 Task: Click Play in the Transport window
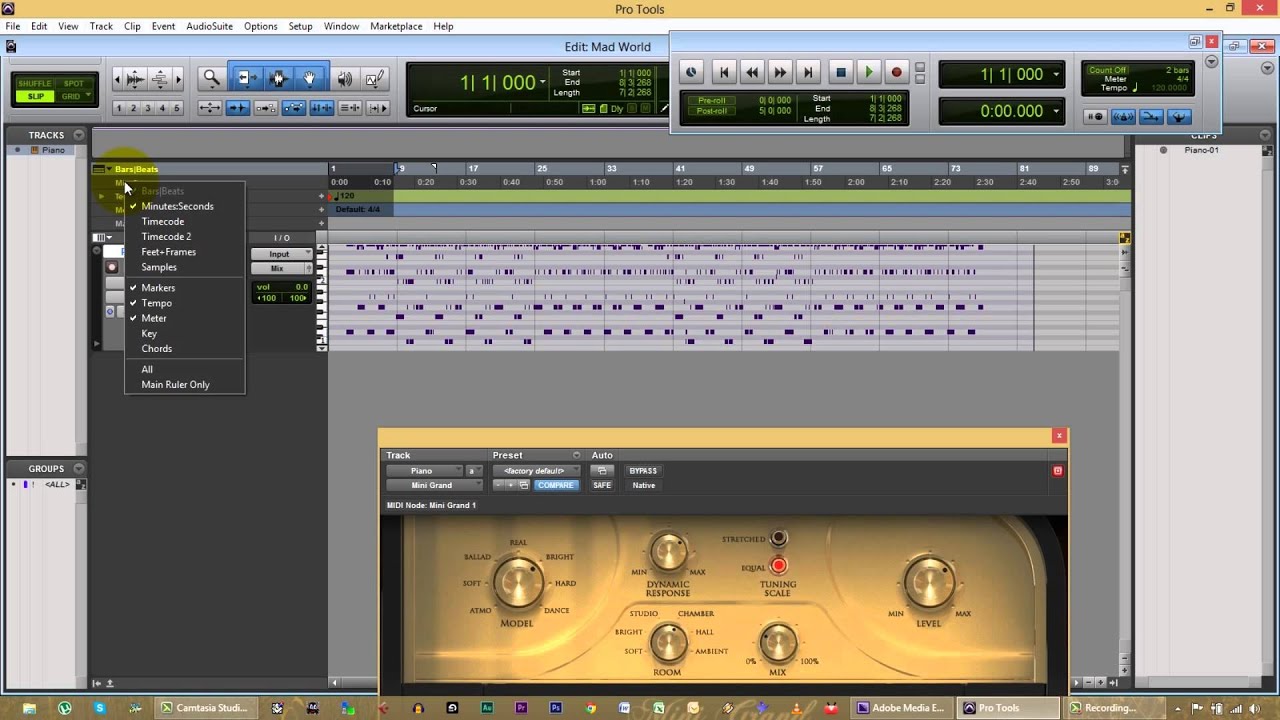868,72
